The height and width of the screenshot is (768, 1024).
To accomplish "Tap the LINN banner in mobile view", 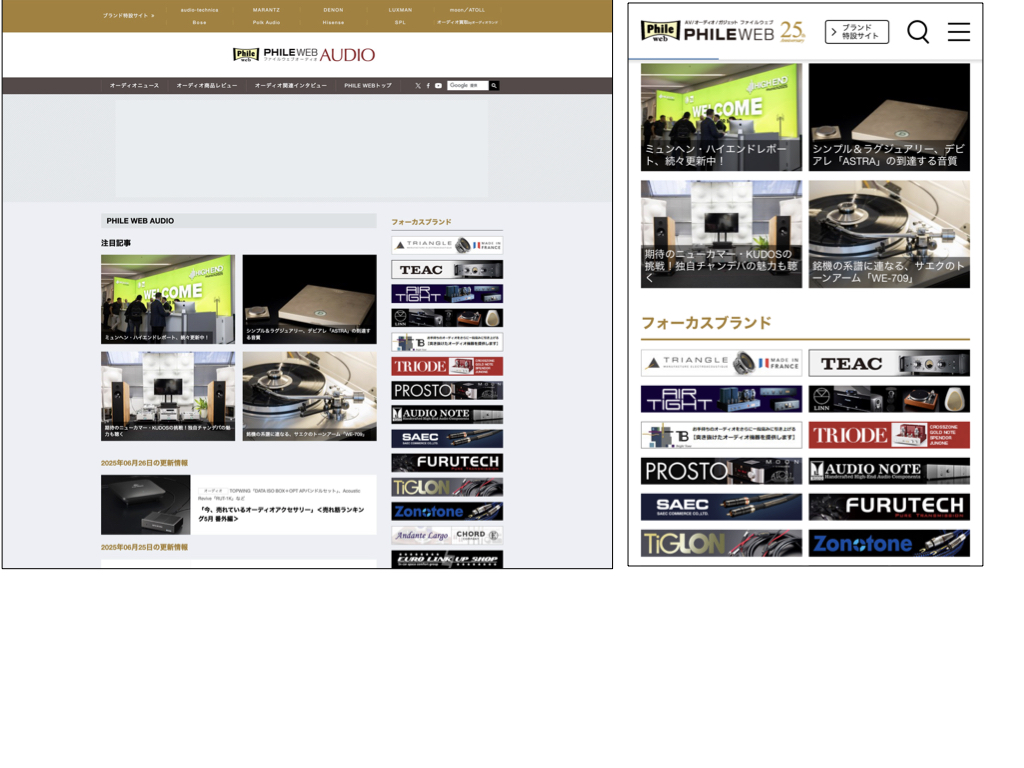I will point(889,399).
